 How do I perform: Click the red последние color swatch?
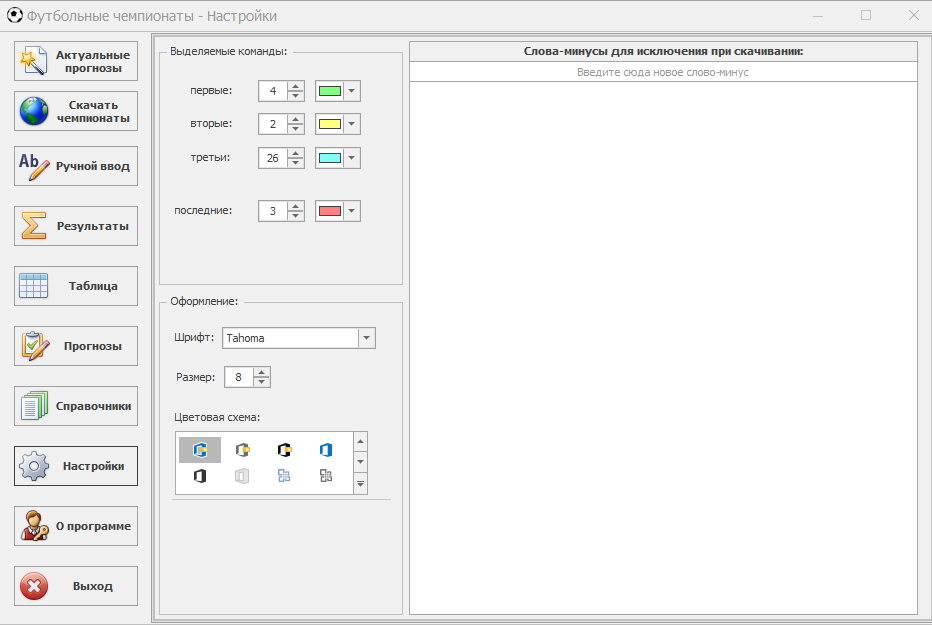[x=330, y=211]
